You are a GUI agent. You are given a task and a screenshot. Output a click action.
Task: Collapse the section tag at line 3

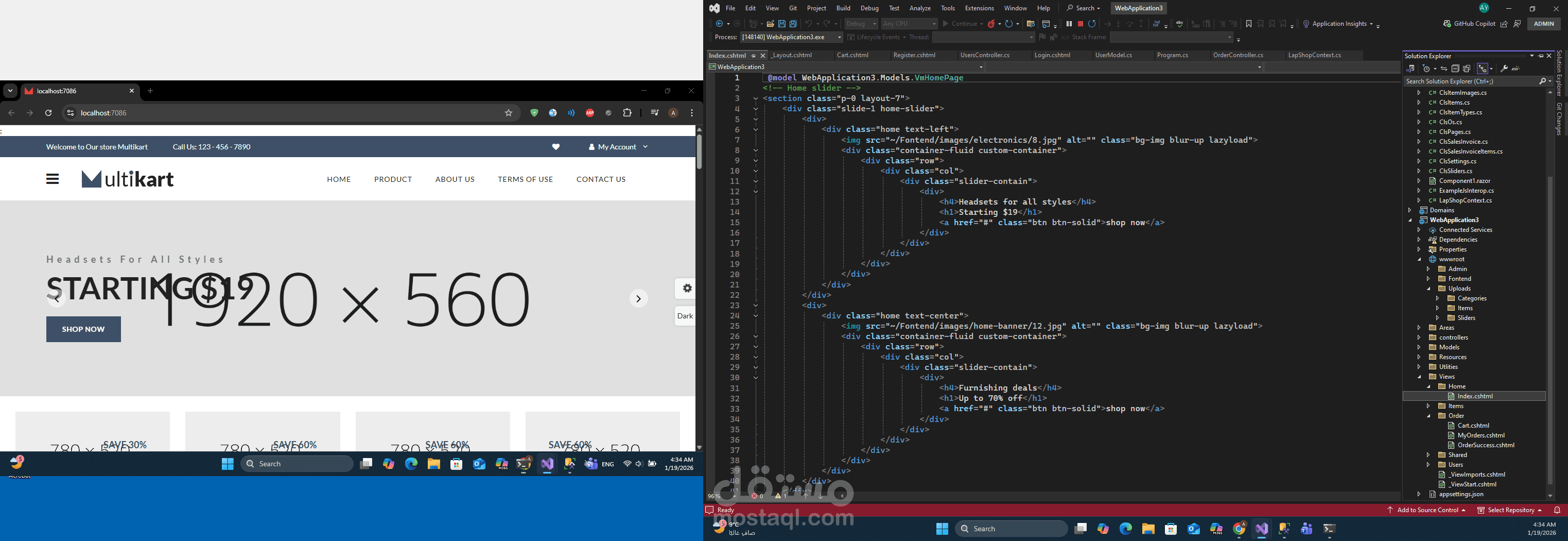click(x=755, y=99)
